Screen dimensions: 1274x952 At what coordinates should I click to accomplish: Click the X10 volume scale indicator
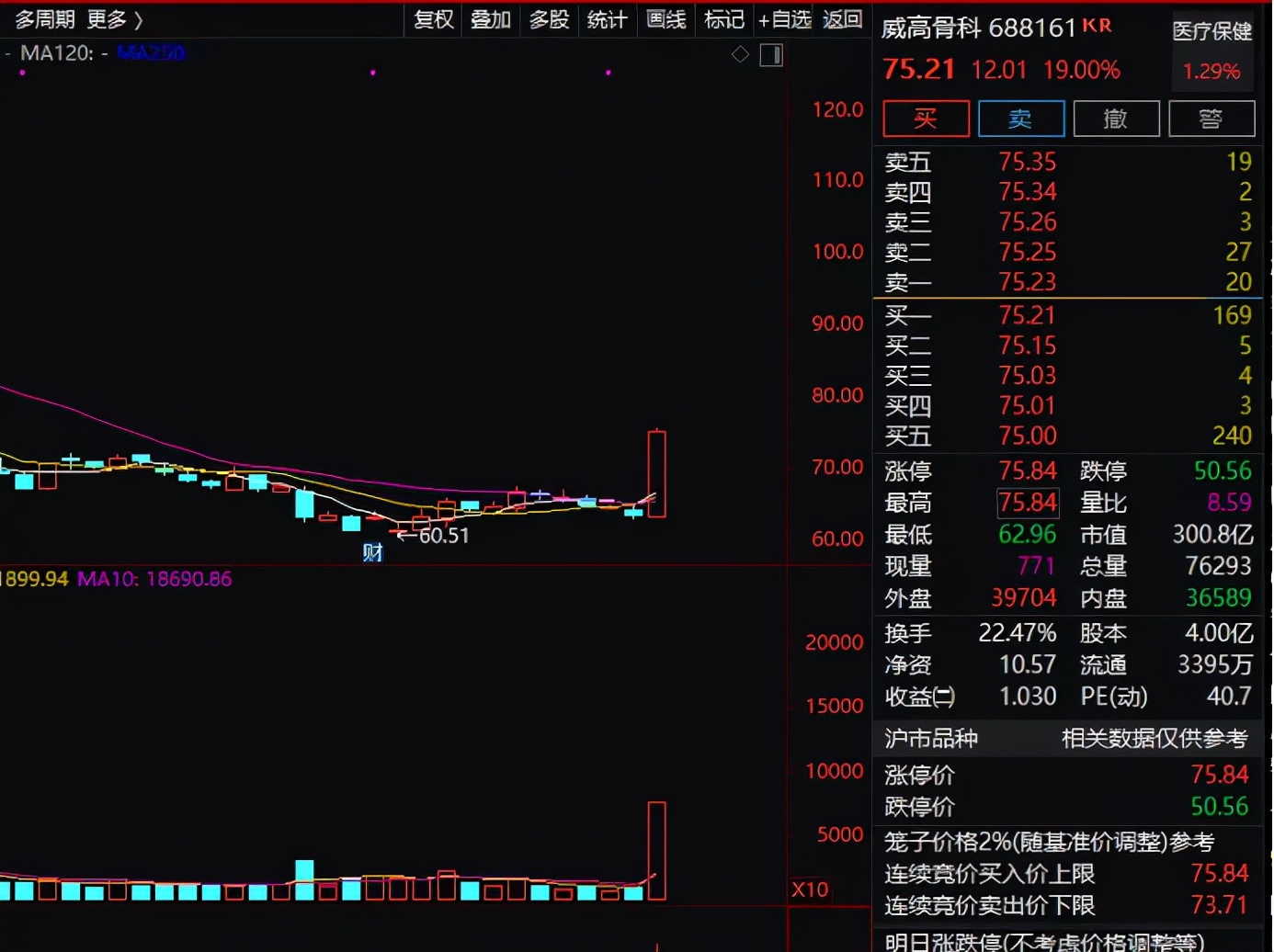tap(810, 890)
